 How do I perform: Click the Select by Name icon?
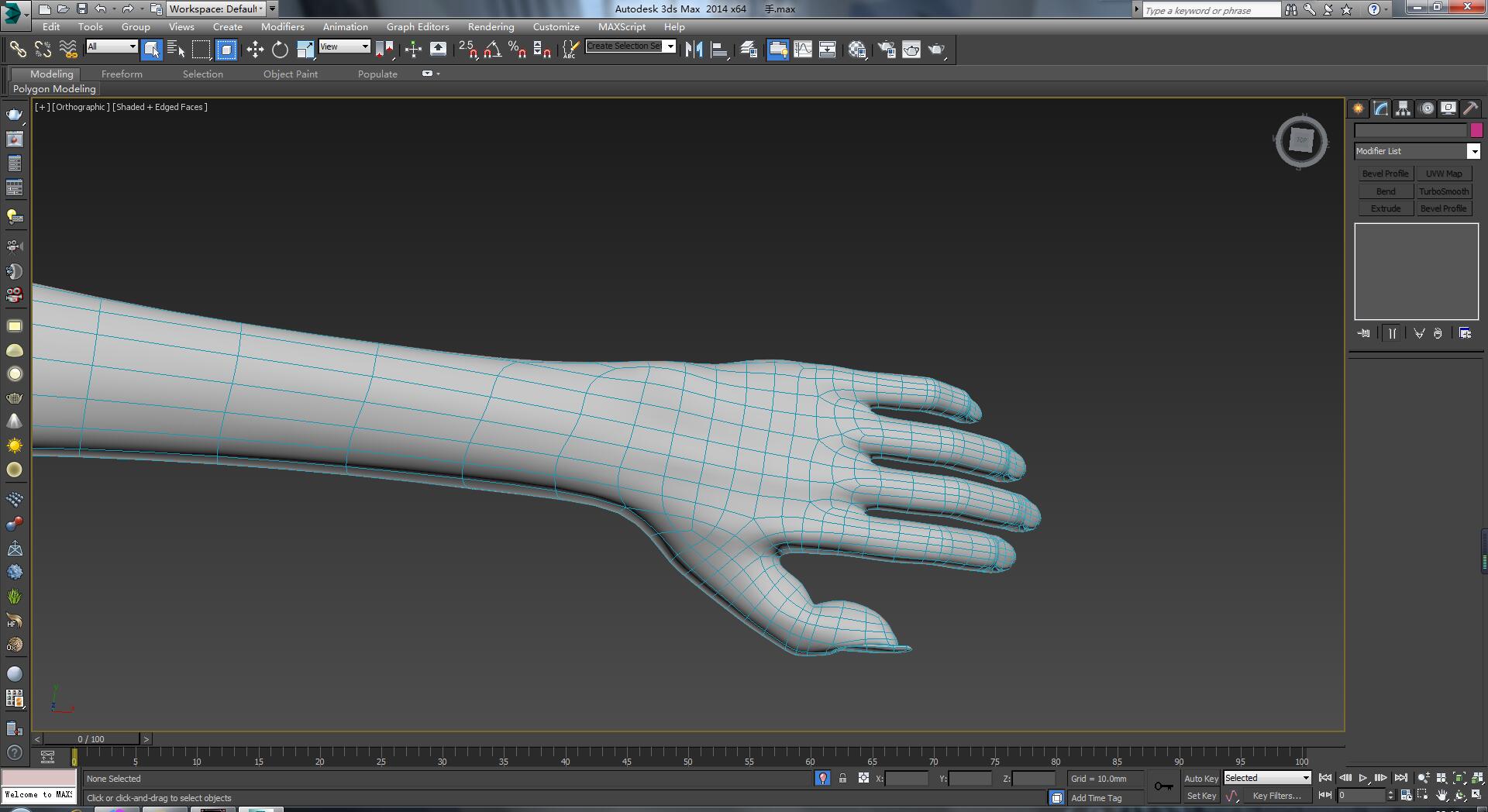(176, 50)
